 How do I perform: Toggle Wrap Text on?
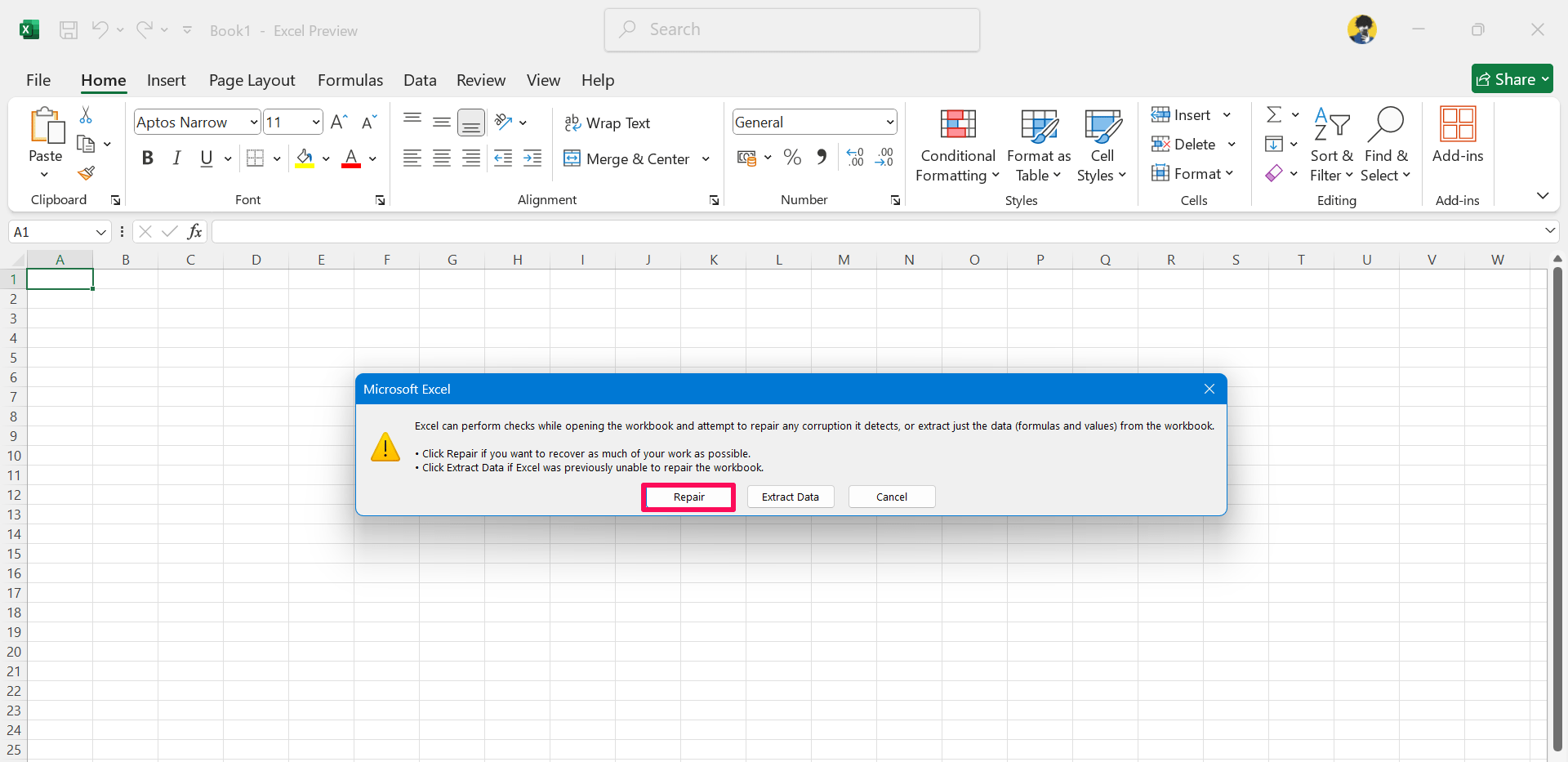[x=607, y=123]
